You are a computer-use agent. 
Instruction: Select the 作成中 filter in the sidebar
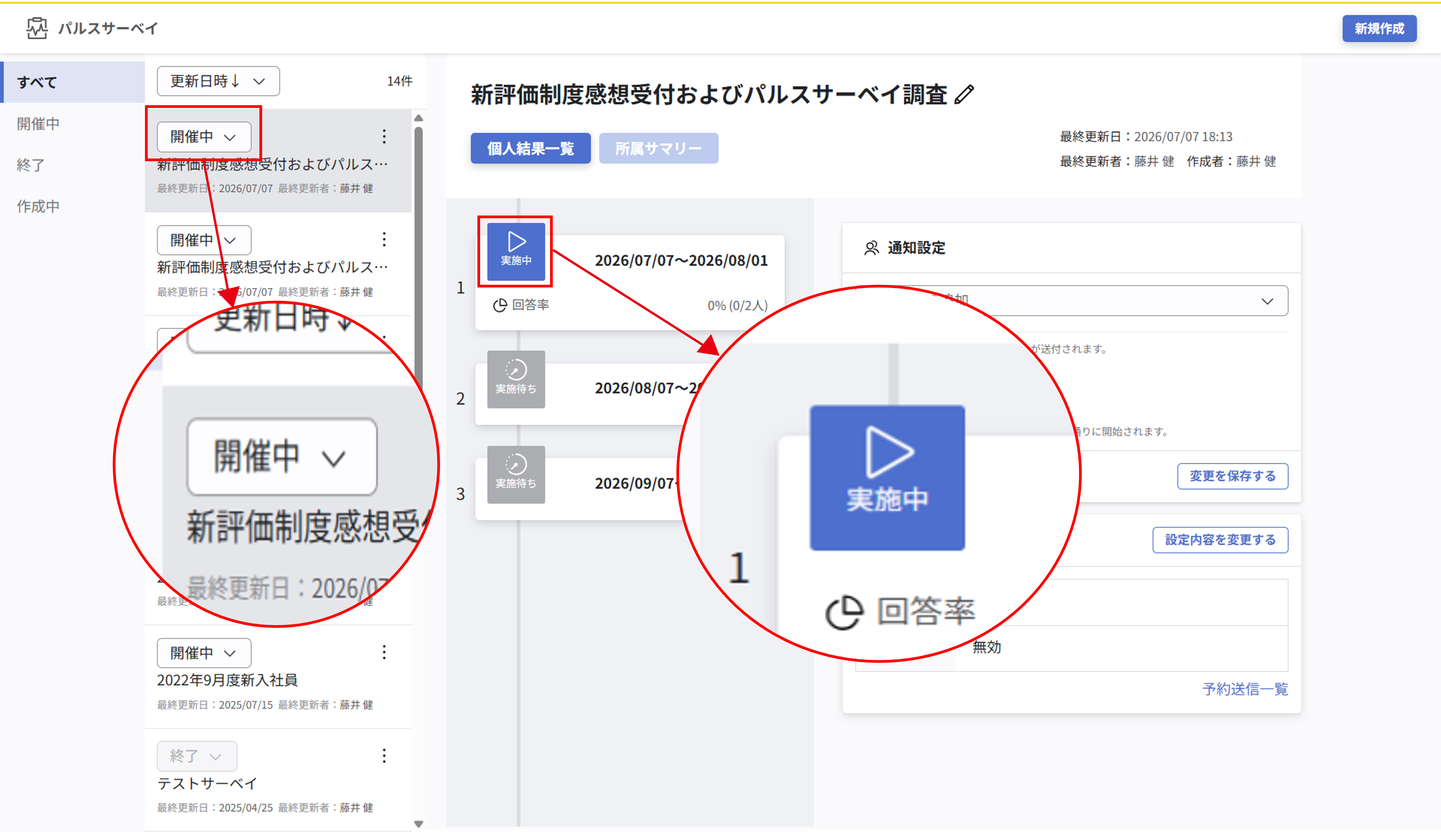click(x=38, y=206)
